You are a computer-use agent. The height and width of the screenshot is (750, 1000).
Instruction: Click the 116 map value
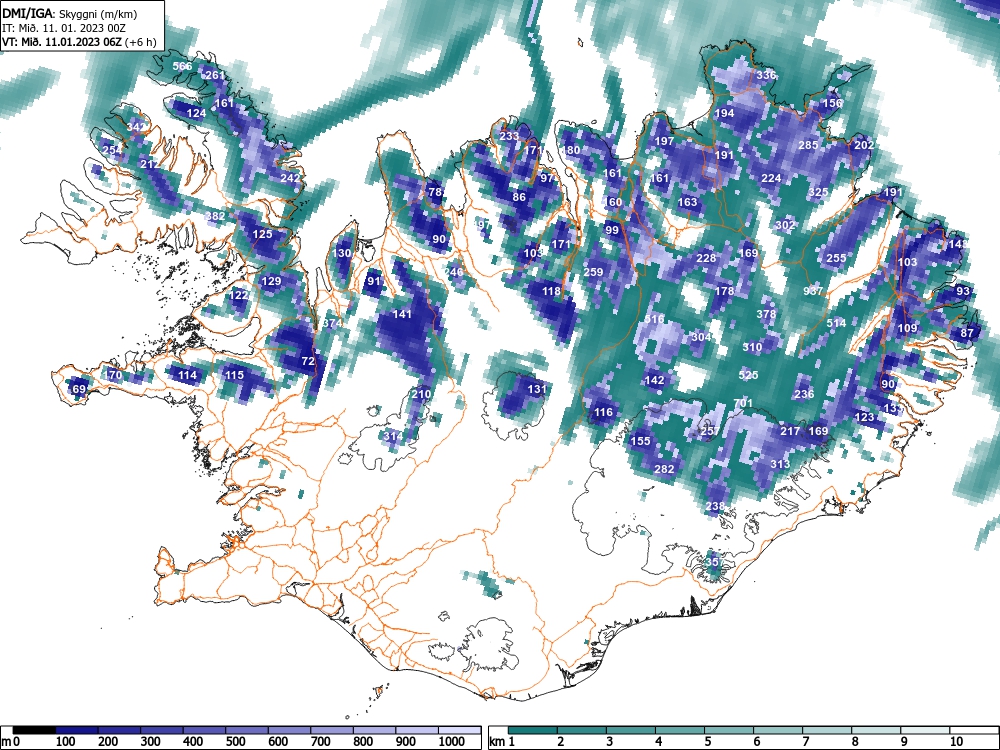click(603, 413)
